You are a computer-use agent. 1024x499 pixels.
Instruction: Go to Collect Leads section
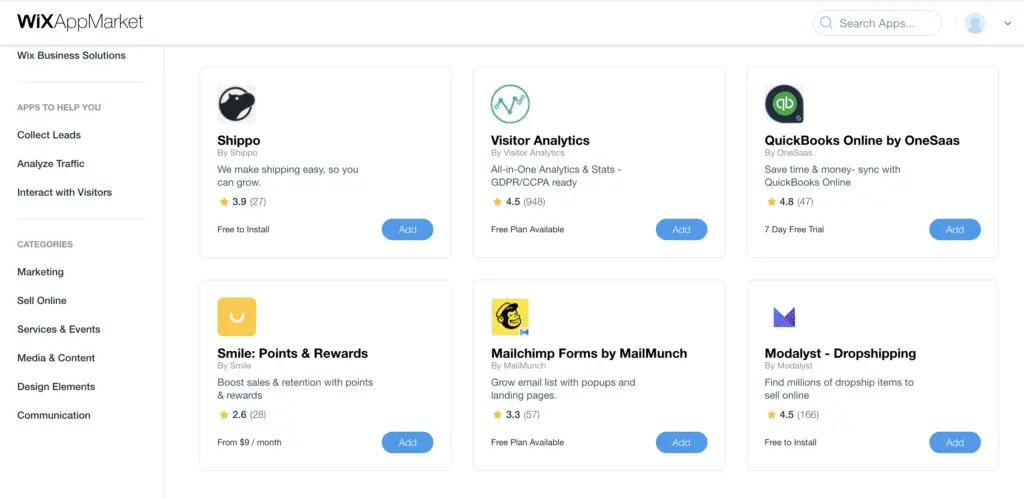[49, 135]
